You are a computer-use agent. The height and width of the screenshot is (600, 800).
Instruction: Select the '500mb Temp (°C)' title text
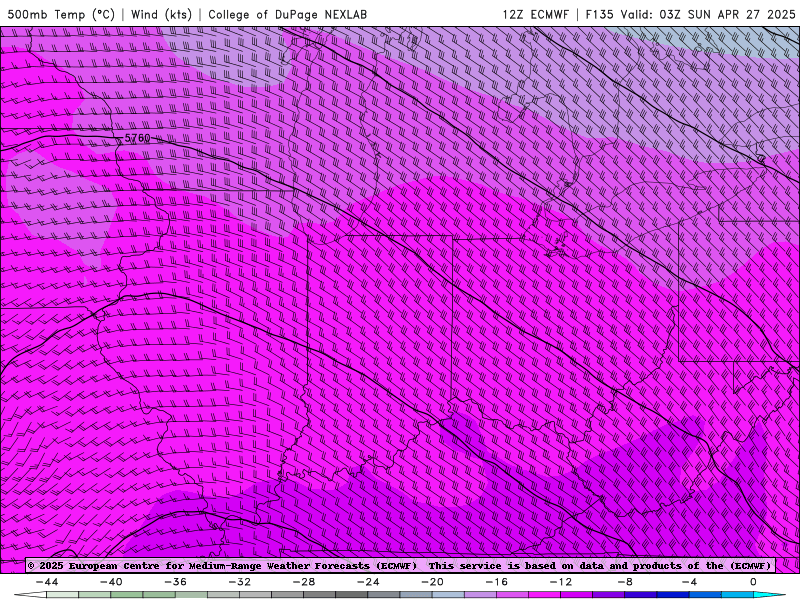coord(61,14)
